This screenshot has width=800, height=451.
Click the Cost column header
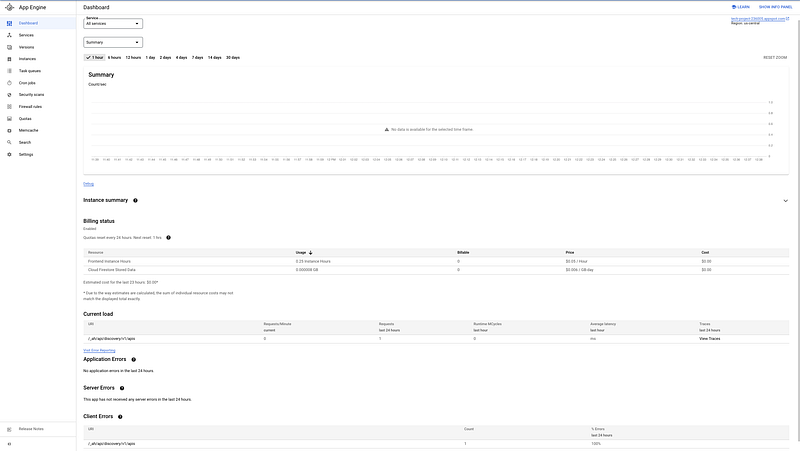point(705,253)
